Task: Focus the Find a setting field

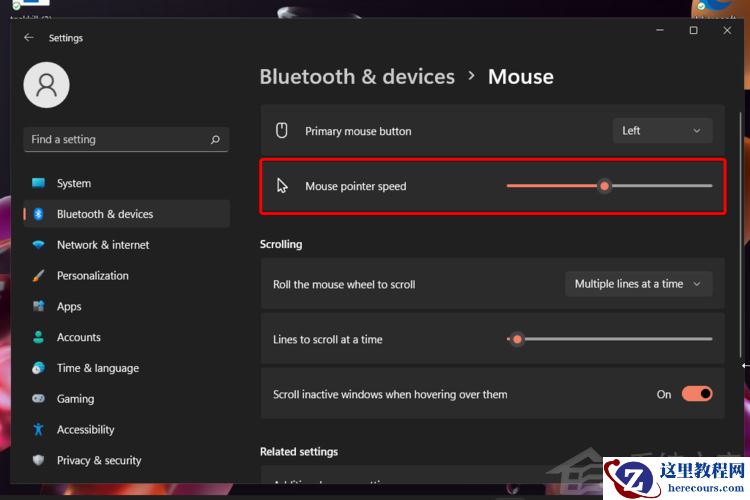Action: (126, 139)
